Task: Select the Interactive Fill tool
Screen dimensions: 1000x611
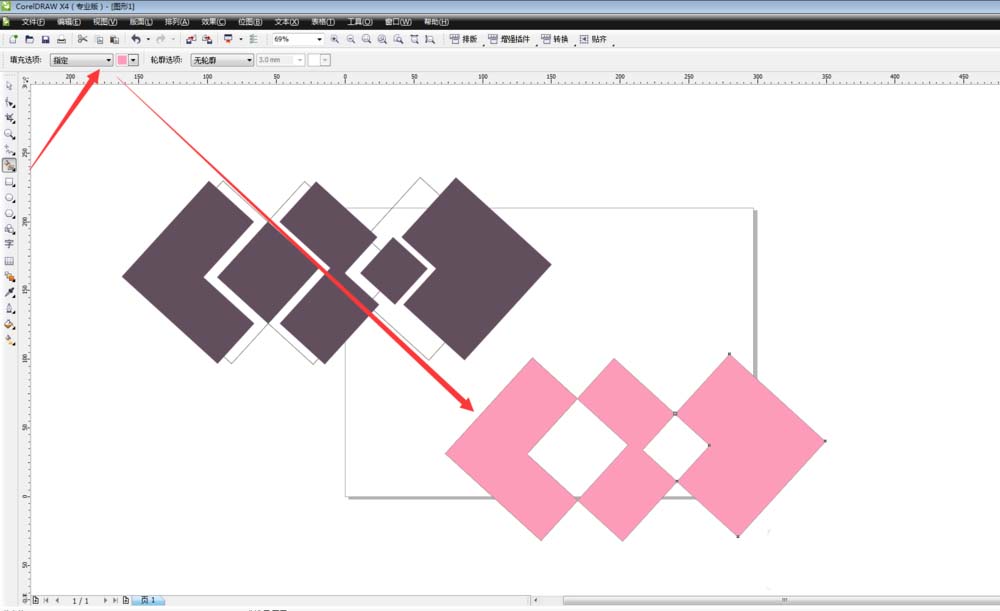Action: pos(9,340)
